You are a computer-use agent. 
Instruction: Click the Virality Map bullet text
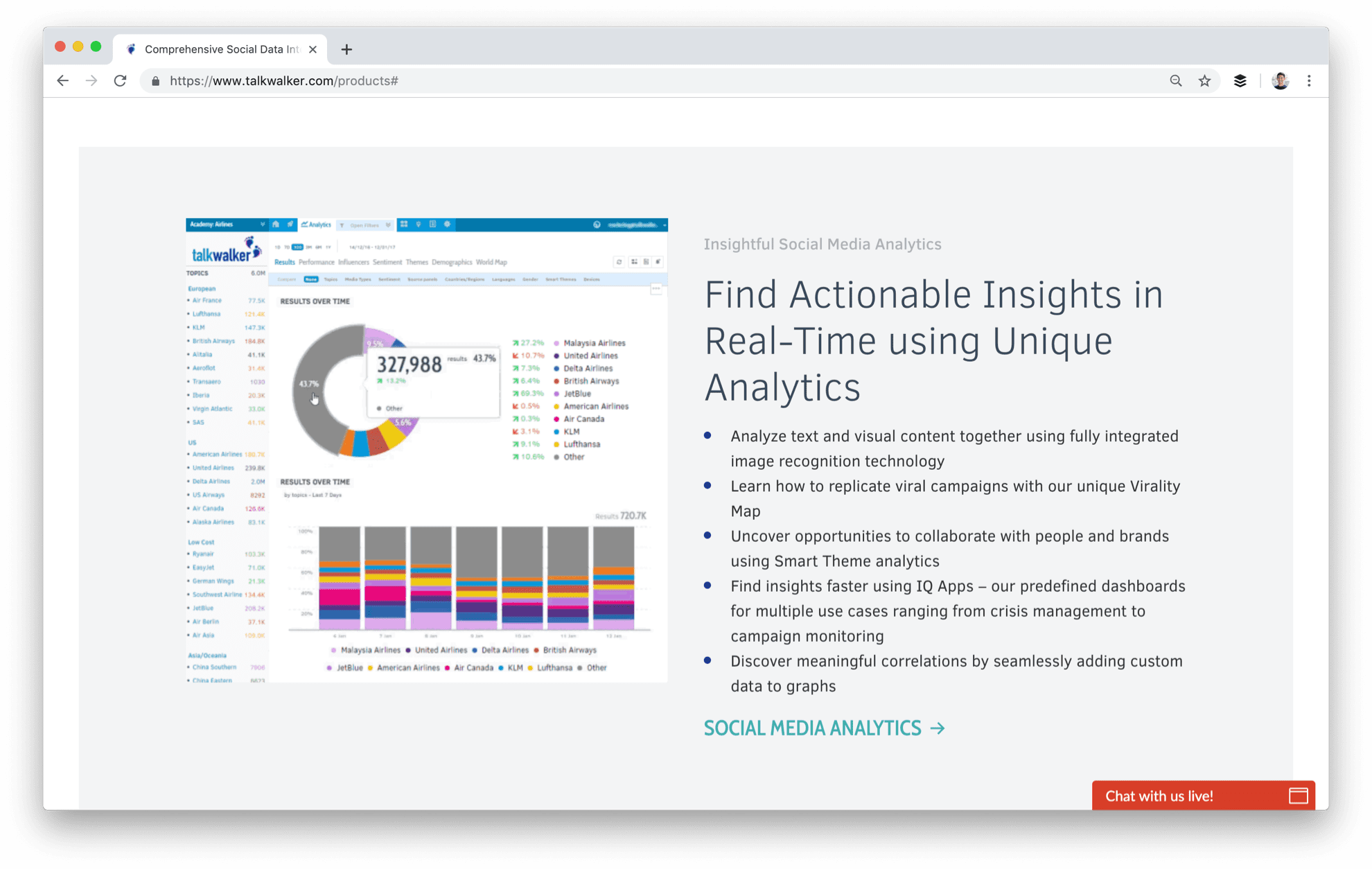coord(955,498)
